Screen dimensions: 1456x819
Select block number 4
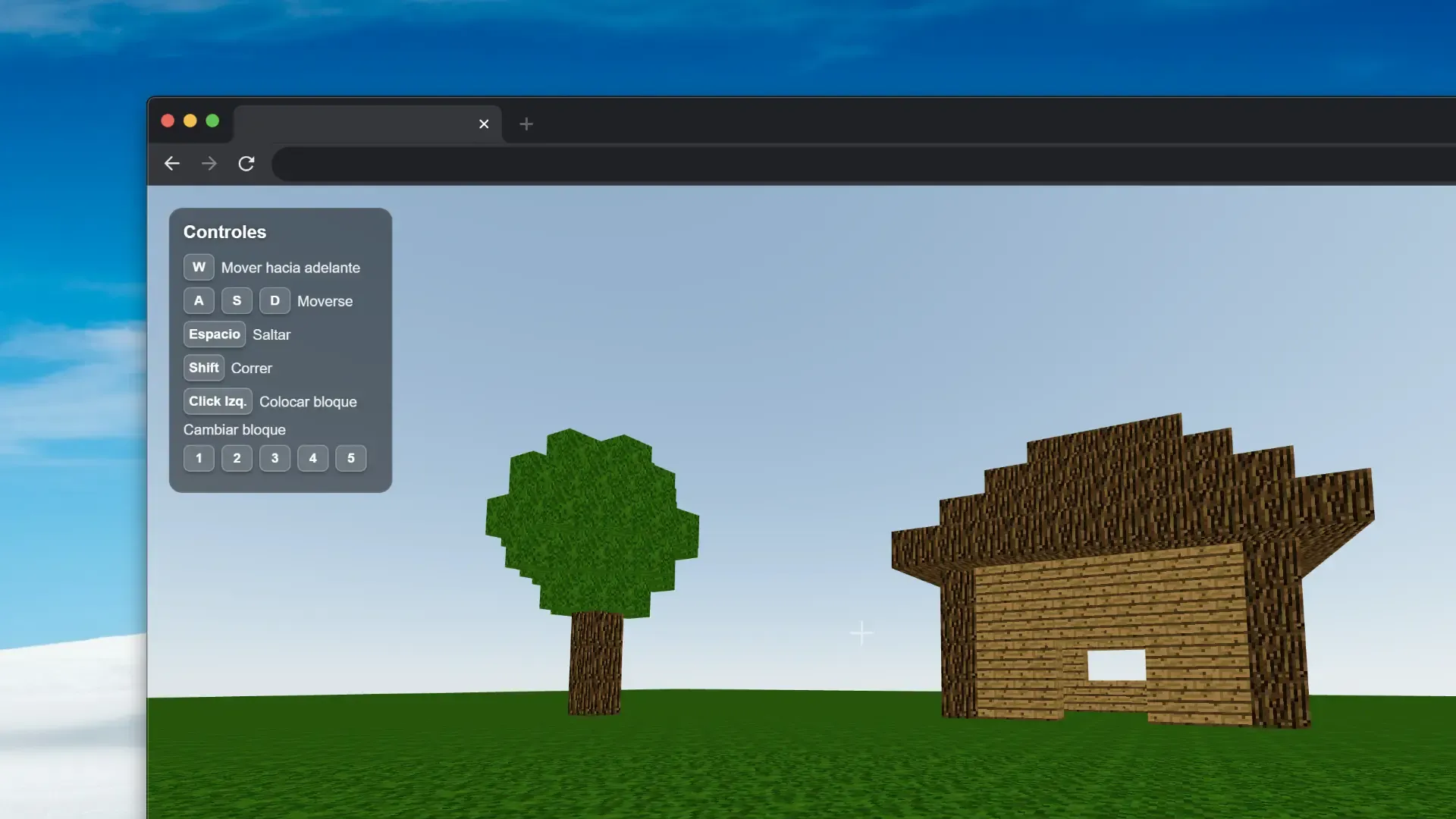[312, 458]
